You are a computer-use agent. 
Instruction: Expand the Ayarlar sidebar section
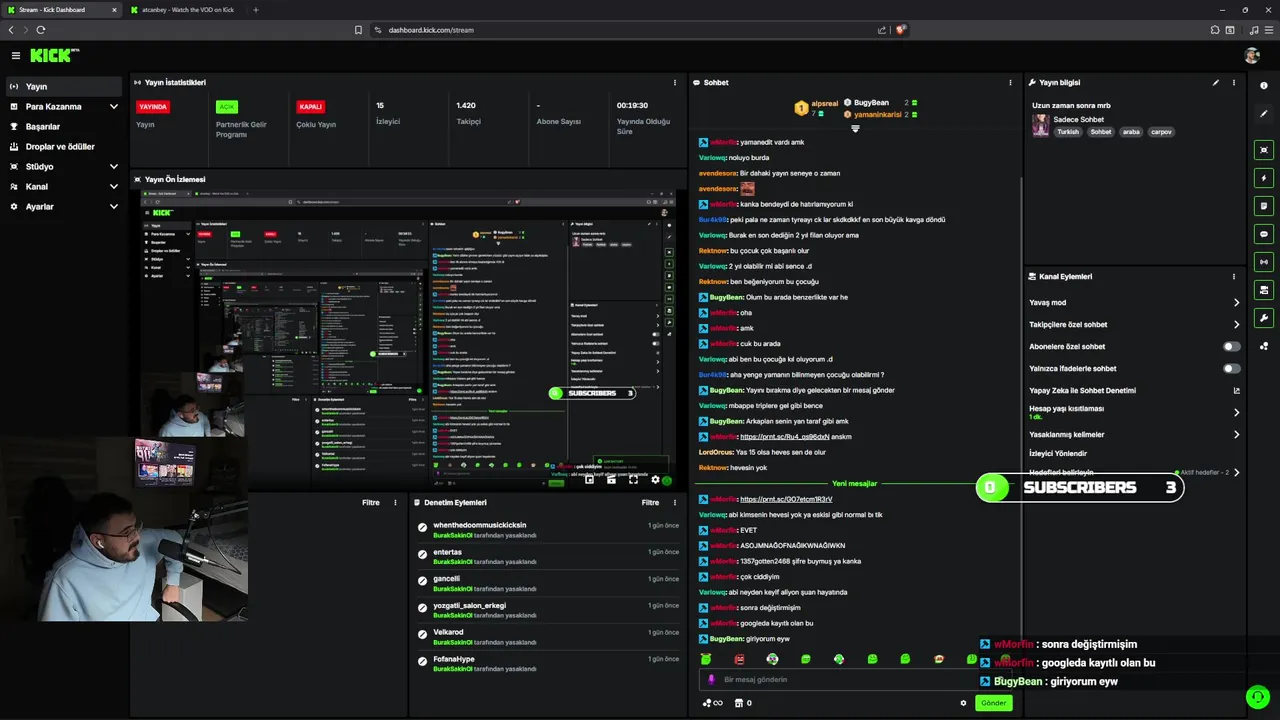(64, 207)
